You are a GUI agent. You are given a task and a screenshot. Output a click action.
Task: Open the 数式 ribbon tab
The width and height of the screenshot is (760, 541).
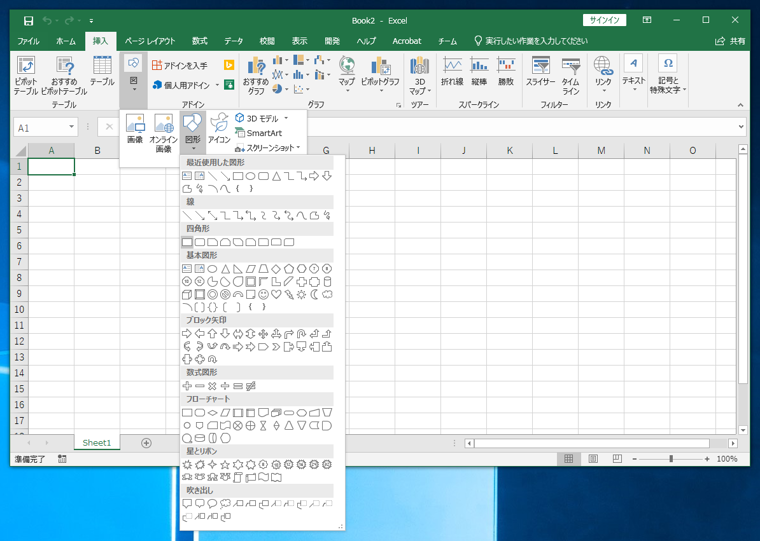click(199, 41)
